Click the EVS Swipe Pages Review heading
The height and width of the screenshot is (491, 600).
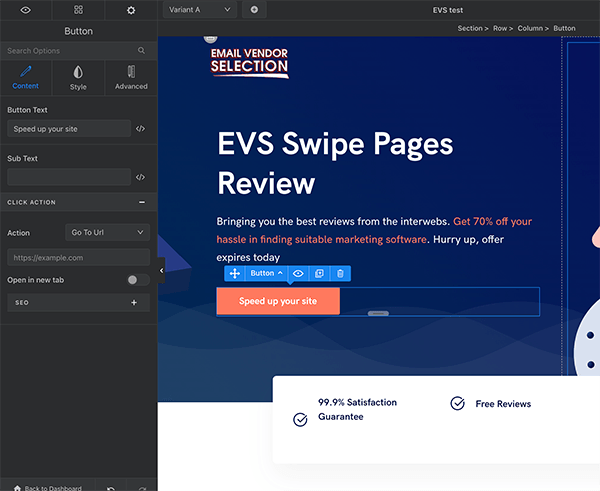pos(335,163)
